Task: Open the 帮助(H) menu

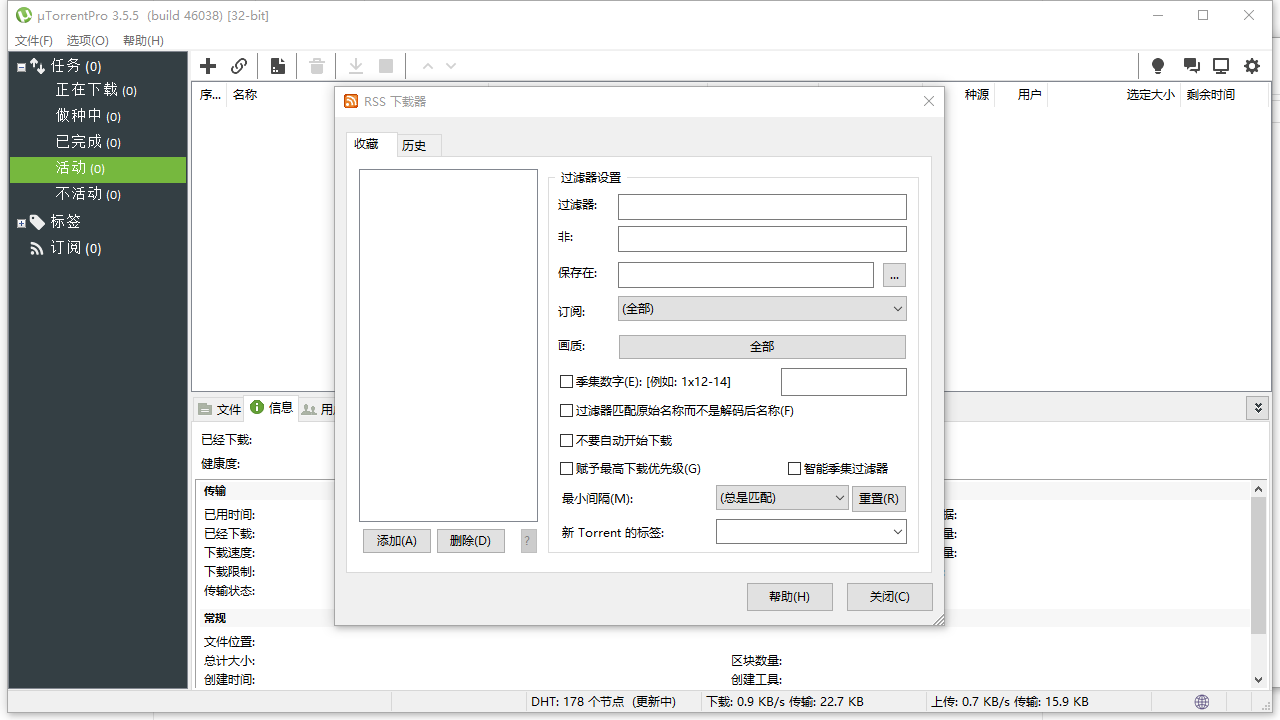Action: coord(143,40)
